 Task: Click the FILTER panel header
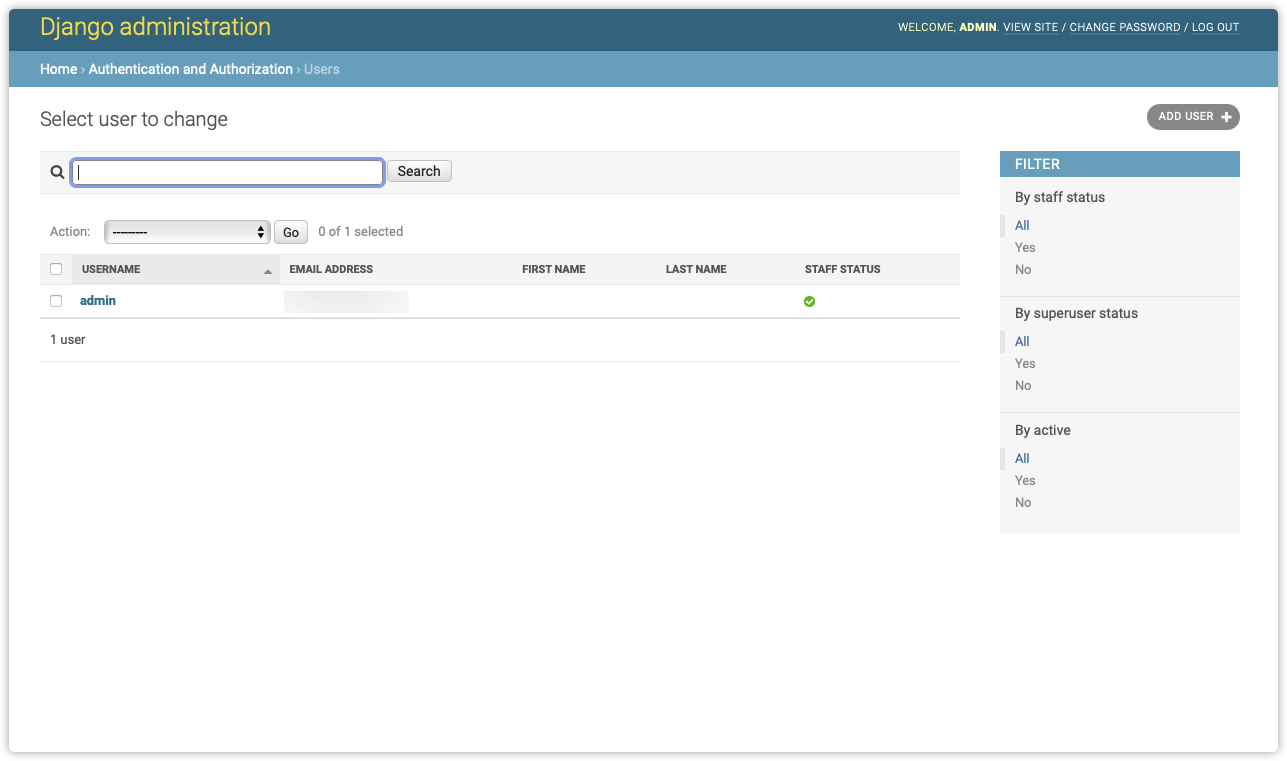pyautogui.click(x=1120, y=164)
